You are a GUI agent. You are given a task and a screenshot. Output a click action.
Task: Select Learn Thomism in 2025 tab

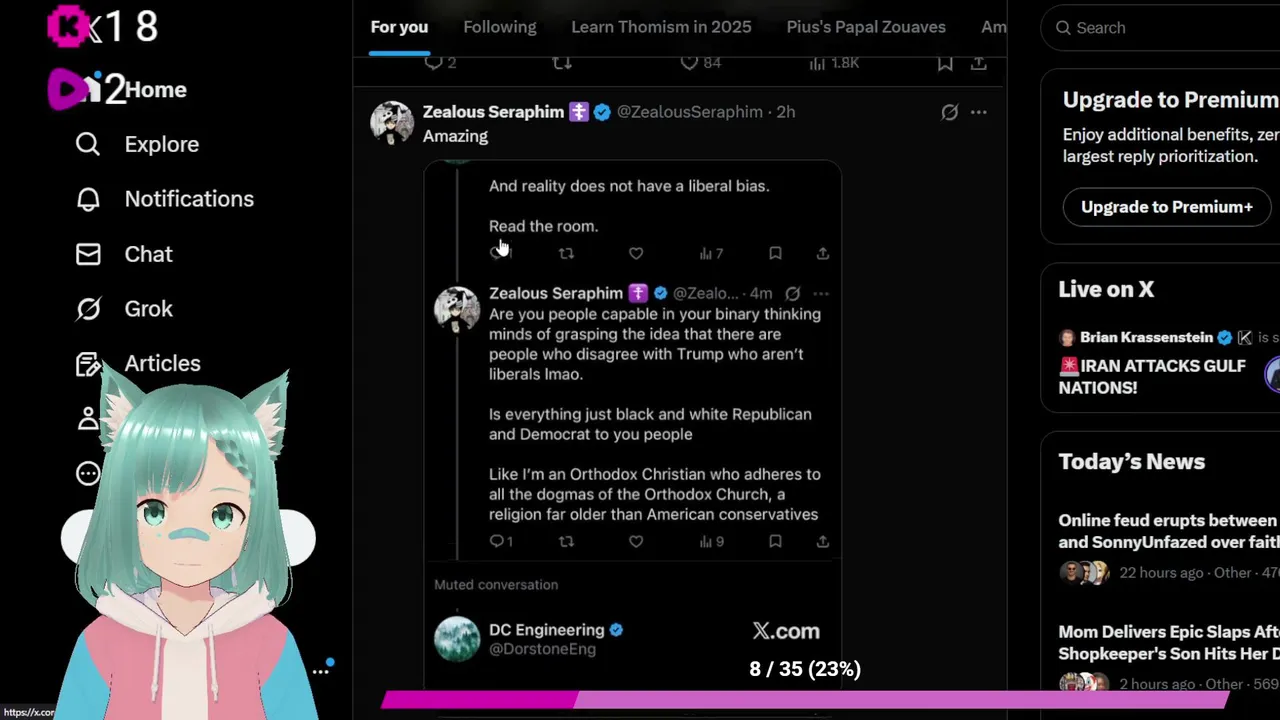(x=661, y=27)
